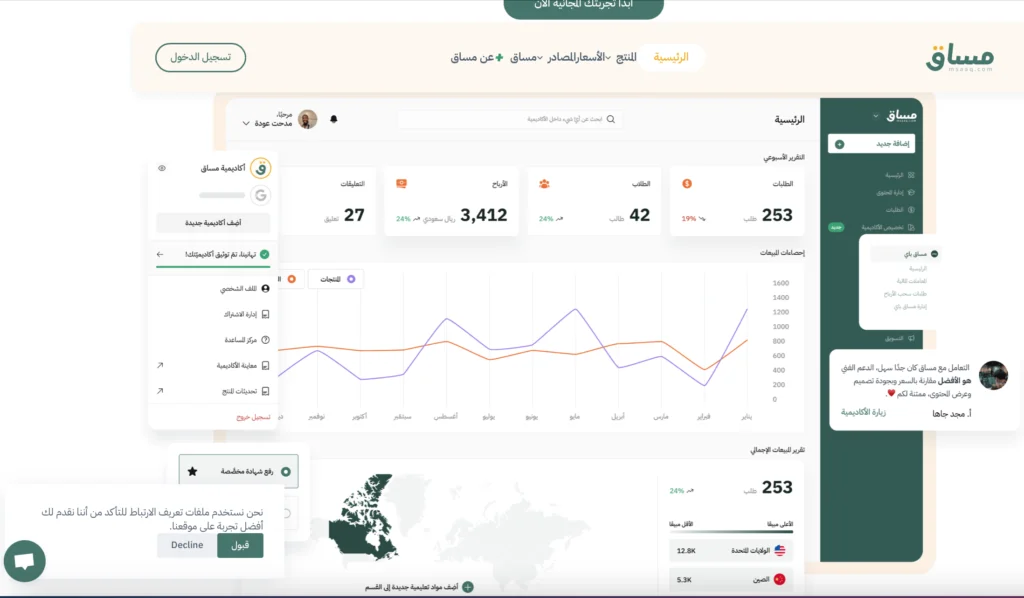The height and width of the screenshot is (598, 1024).
Task: Toggle المنتجات chart legend
Action: coord(336,279)
